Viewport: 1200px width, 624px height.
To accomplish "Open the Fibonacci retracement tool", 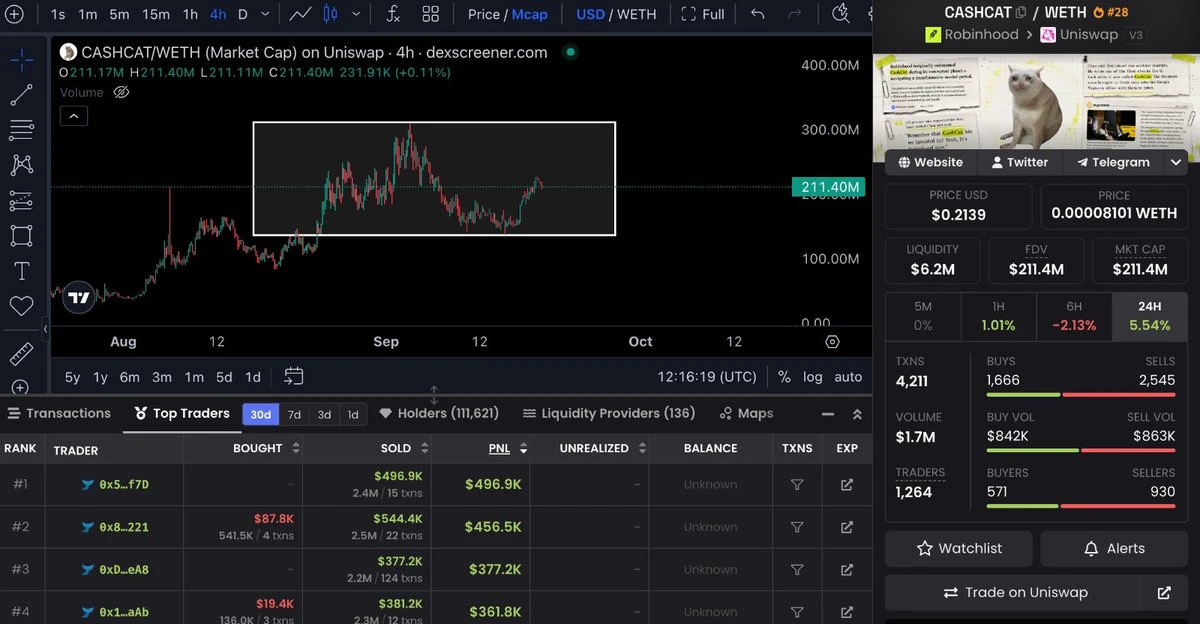I will 21,130.
